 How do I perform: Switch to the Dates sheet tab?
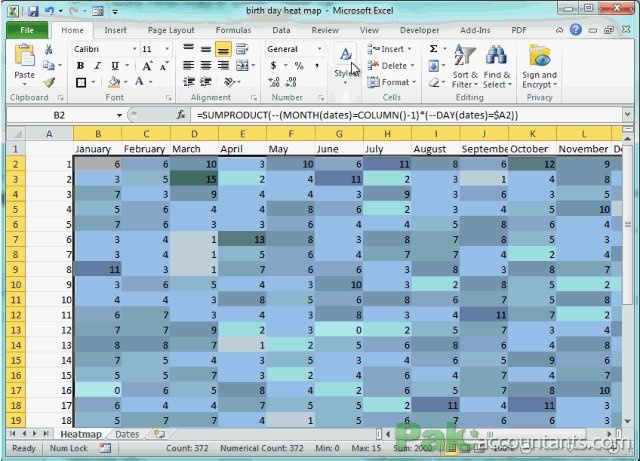(127, 434)
